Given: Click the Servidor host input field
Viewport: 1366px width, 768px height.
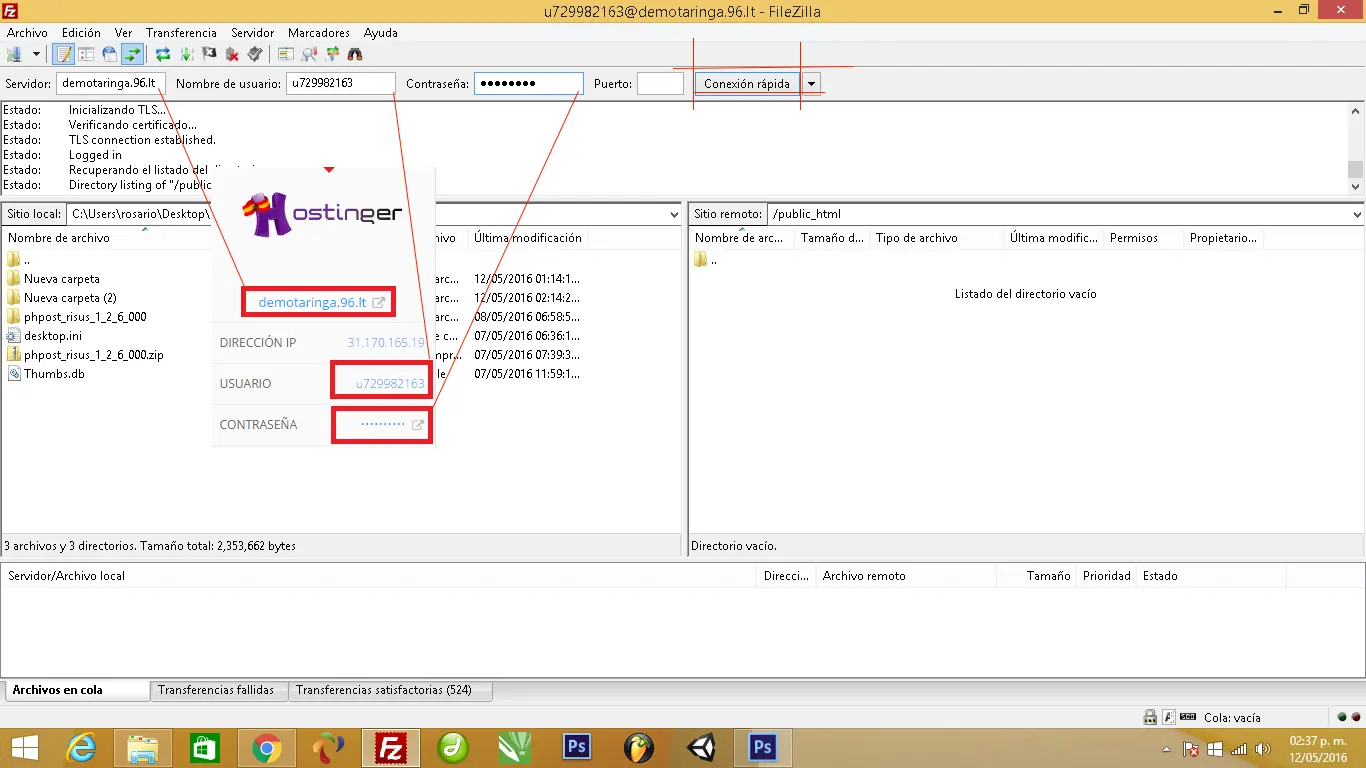Looking at the screenshot, I should click(111, 84).
